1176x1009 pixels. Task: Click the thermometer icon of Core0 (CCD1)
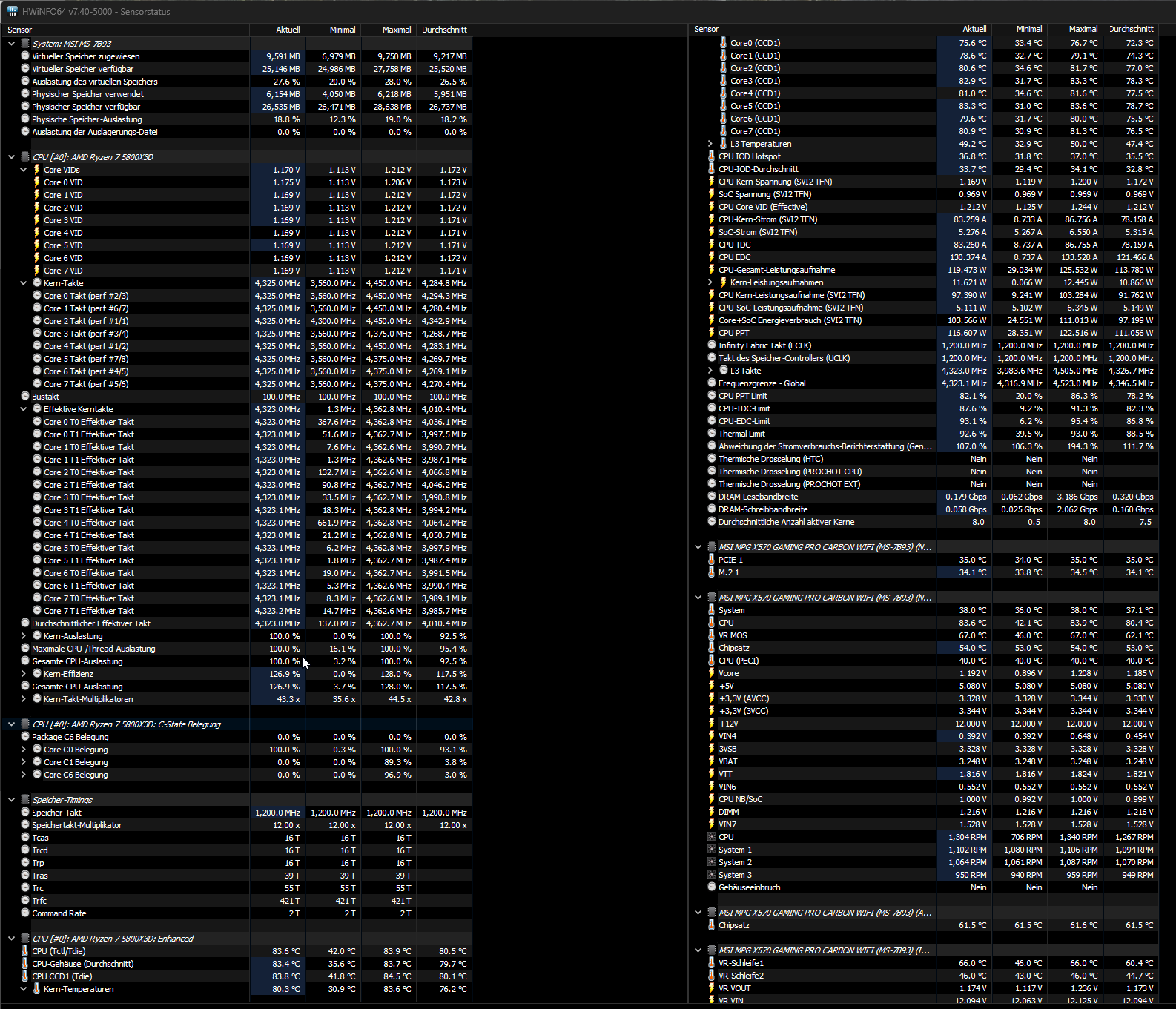coord(724,43)
